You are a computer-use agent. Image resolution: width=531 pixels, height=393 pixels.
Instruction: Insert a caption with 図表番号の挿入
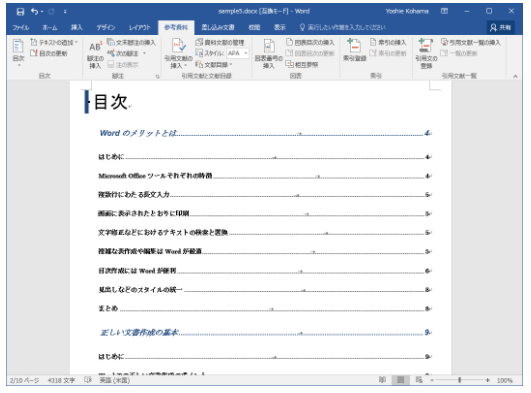click(269, 54)
